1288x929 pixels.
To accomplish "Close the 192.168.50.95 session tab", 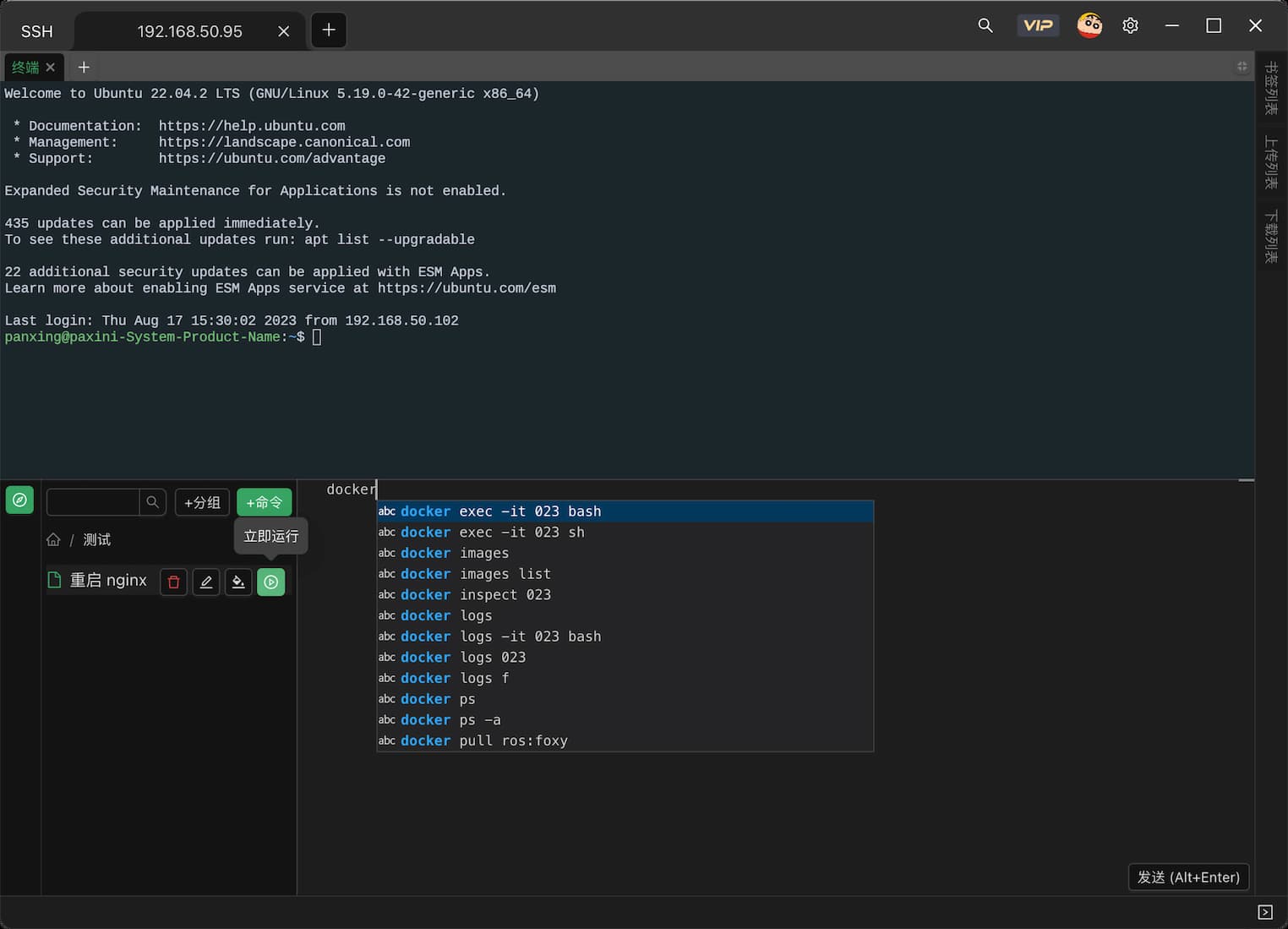I will (x=284, y=31).
